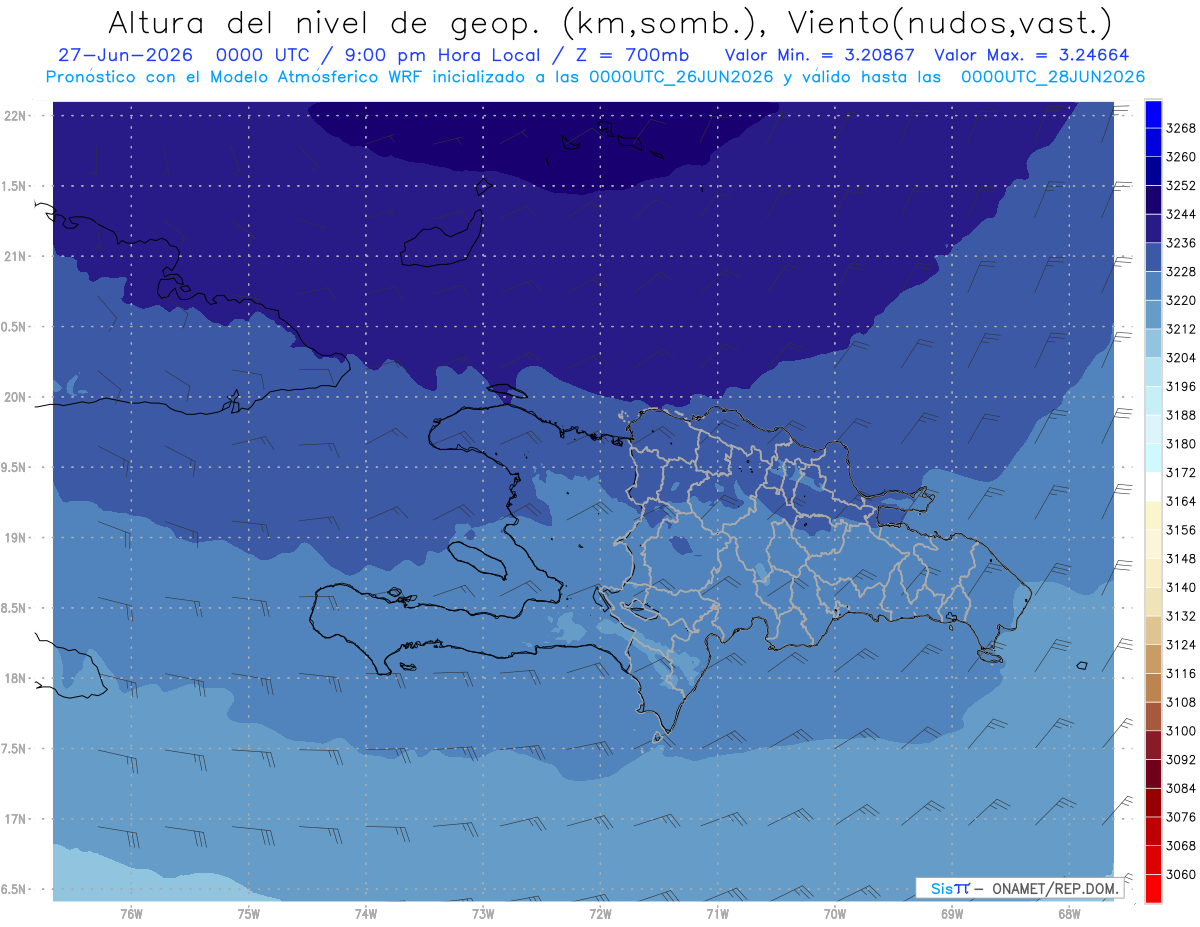Click the 3204 colorbar label
Image resolution: width=1200 pixels, height=927 pixels.
(1181, 358)
